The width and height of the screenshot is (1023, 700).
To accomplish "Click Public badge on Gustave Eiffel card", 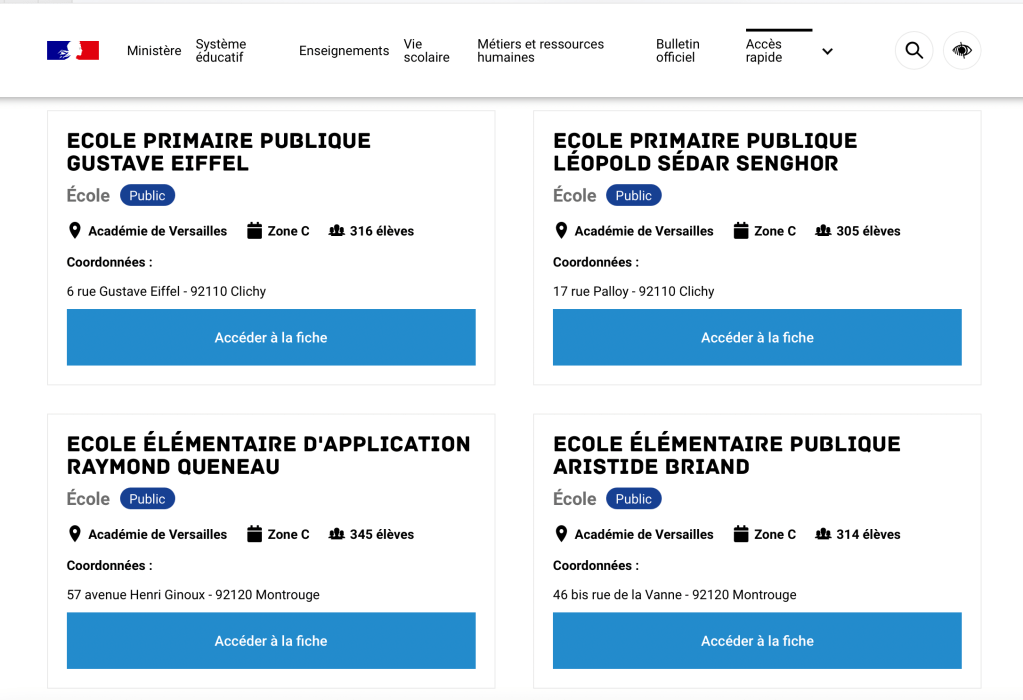I will coord(147,196).
